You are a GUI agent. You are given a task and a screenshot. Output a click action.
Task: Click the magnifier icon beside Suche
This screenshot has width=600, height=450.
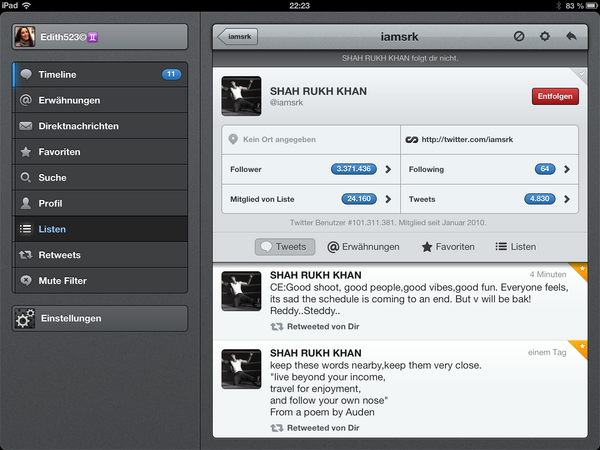click(x=26, y=178)
